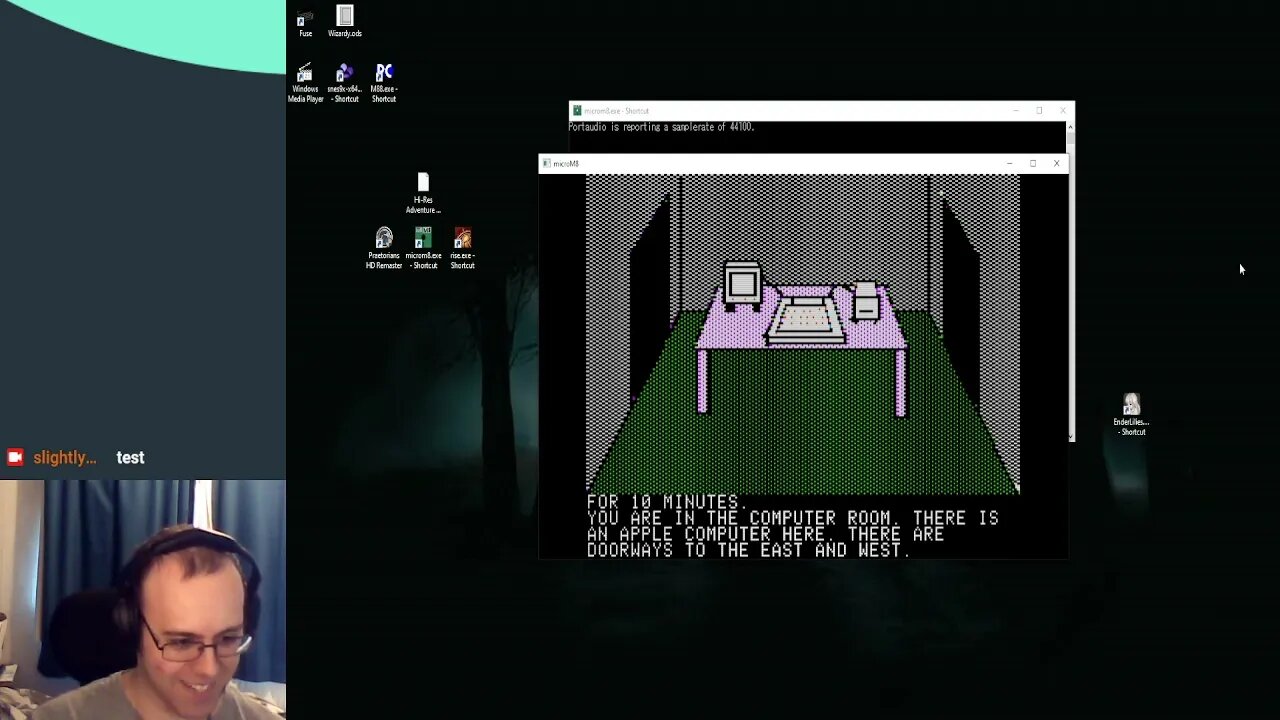Screen dimensions: 1280x720
Task: Select the M88.exe shortcut icon
Action: [384, 83]
